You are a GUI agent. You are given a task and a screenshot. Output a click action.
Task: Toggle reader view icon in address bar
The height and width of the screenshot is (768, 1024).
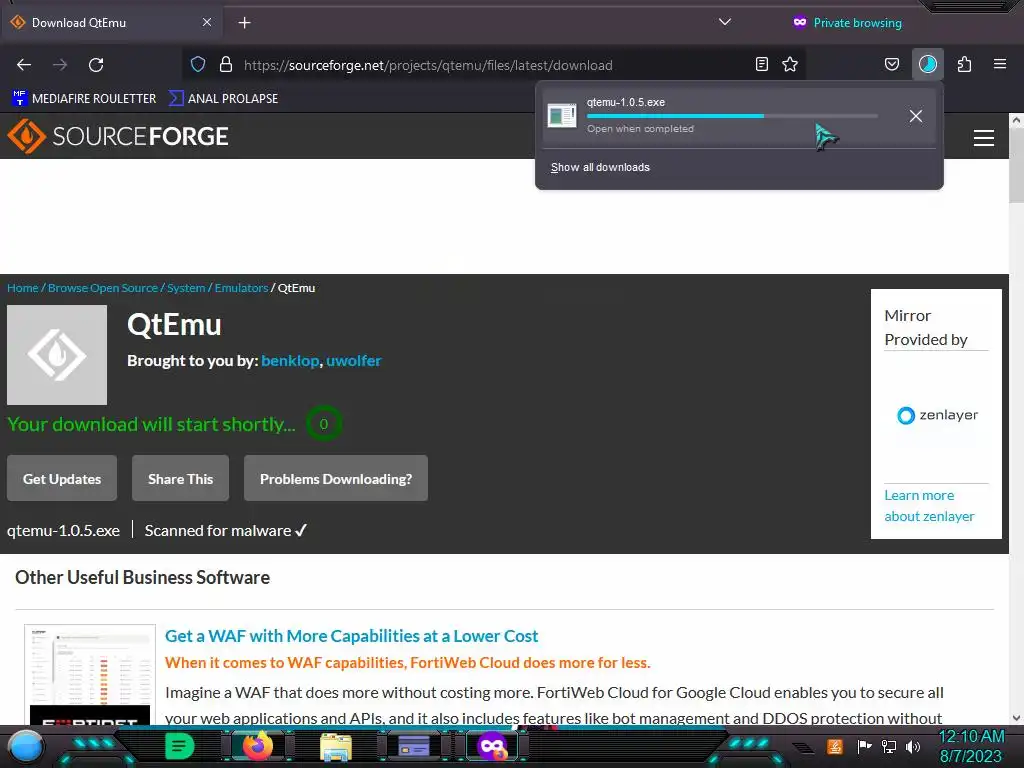click(761, 64)
